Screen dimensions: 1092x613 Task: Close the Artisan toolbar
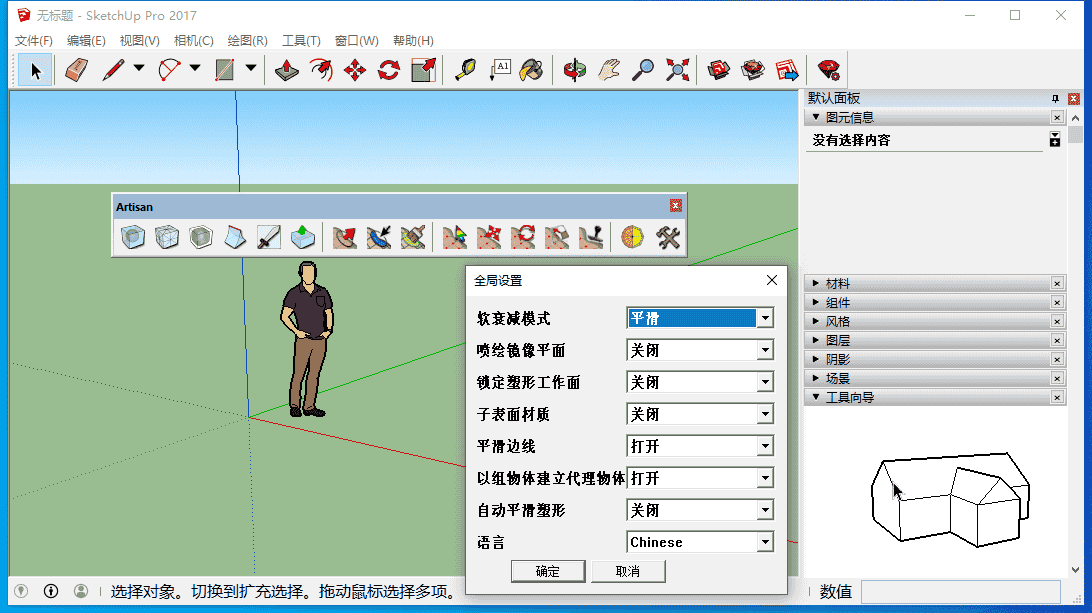(676, 205)
